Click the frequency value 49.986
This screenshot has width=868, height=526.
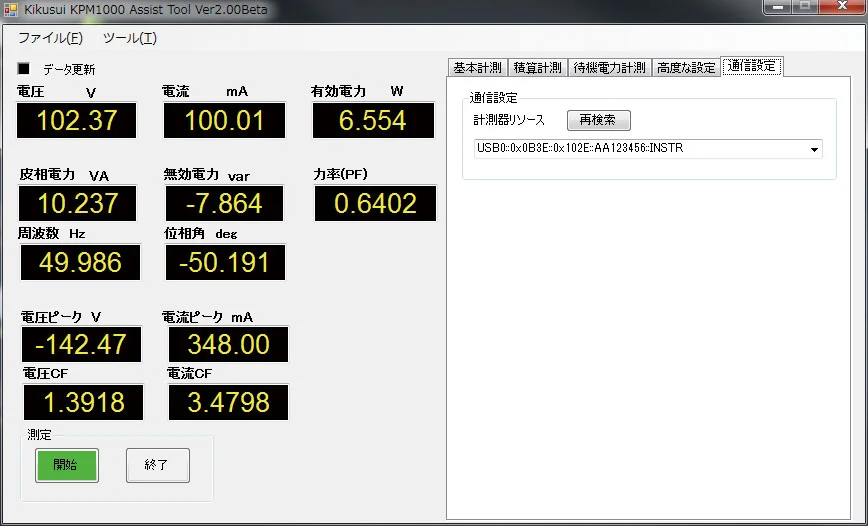(80, 262)
